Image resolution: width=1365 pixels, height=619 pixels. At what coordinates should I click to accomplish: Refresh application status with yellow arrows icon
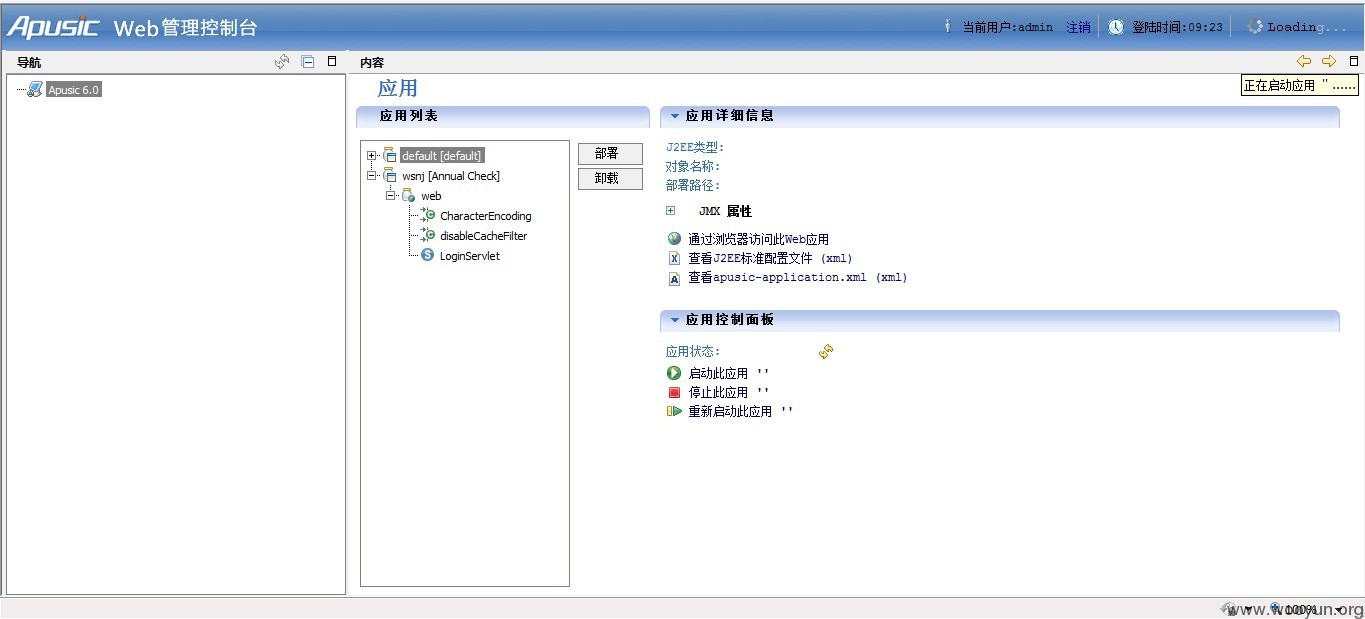click(826, 352)
